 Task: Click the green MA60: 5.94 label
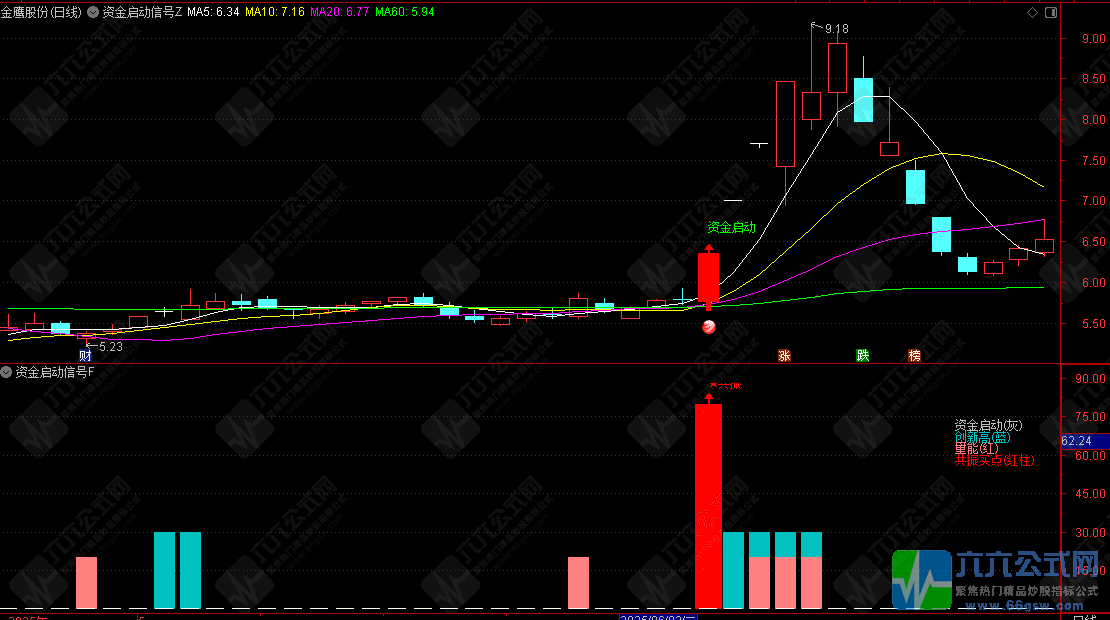click(x=405, y=12)
